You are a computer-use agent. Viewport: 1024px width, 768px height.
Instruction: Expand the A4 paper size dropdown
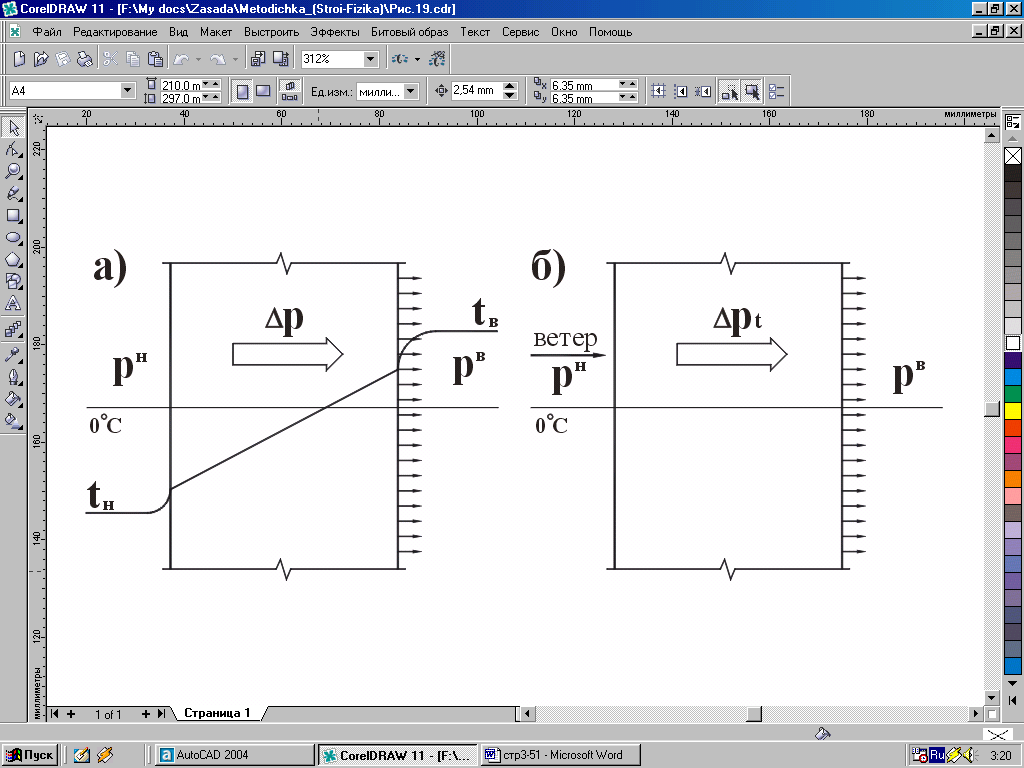(127, 91)
